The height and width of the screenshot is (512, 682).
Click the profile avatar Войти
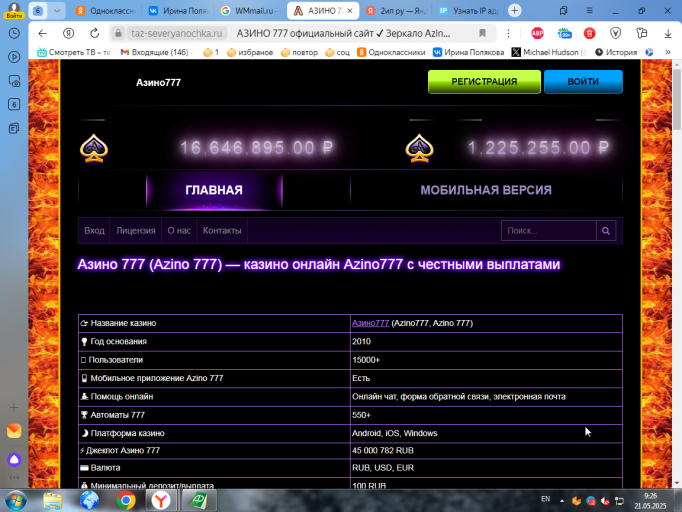click(14, 10)
